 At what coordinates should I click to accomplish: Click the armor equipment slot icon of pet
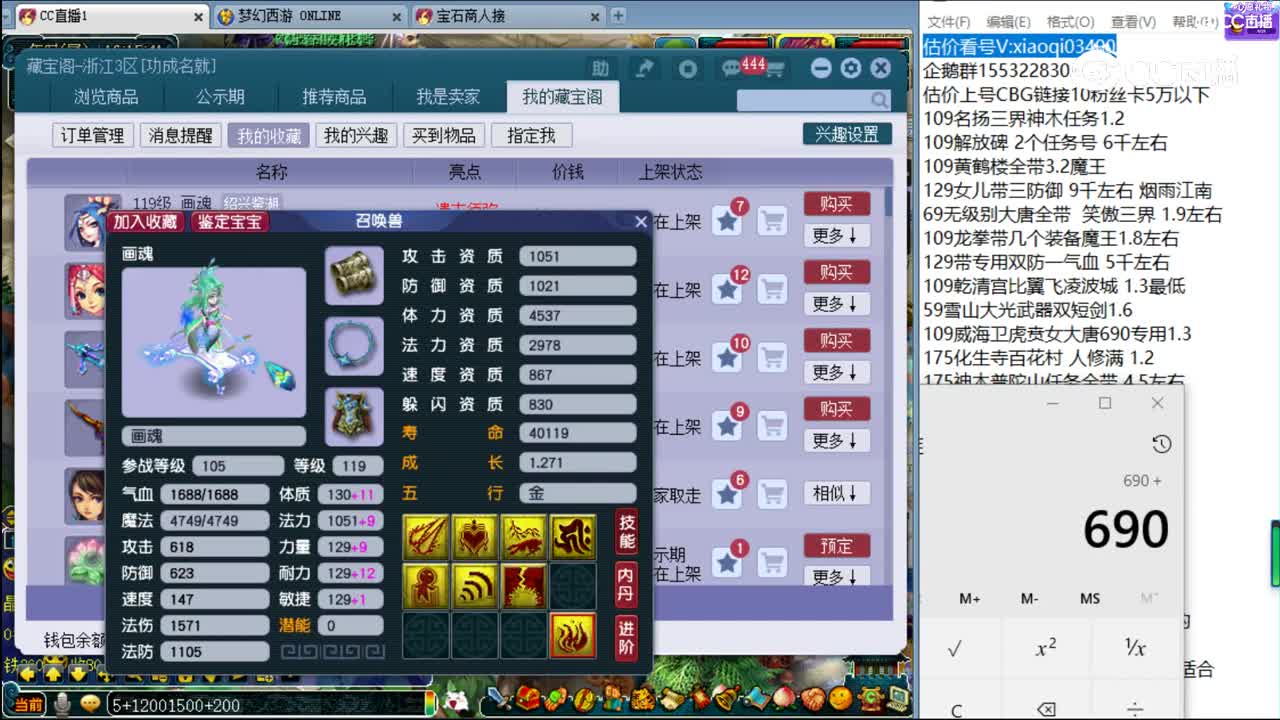tap(354, 417)
